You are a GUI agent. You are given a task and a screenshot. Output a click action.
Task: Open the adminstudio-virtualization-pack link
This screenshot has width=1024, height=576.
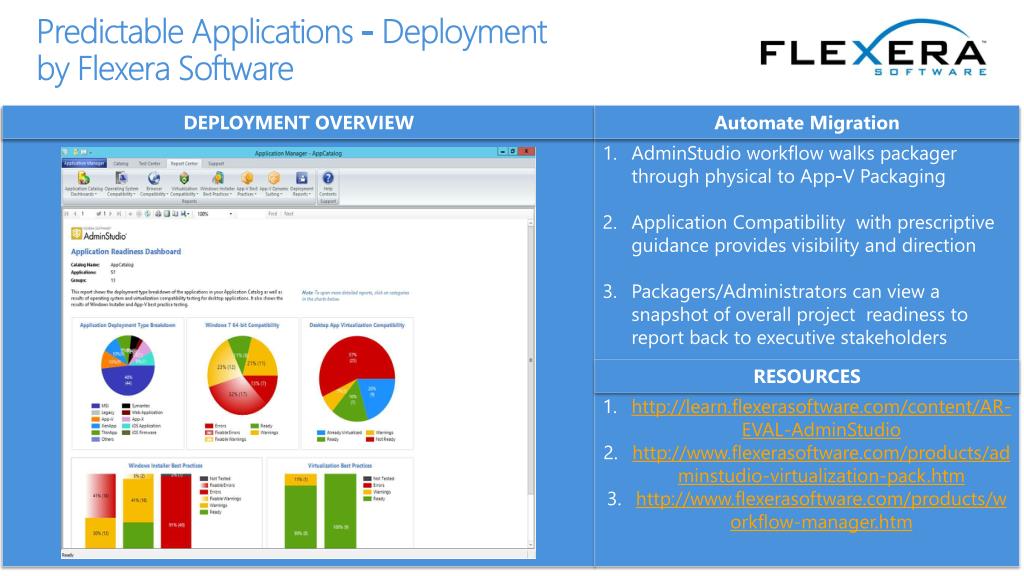tap(821, 464)
